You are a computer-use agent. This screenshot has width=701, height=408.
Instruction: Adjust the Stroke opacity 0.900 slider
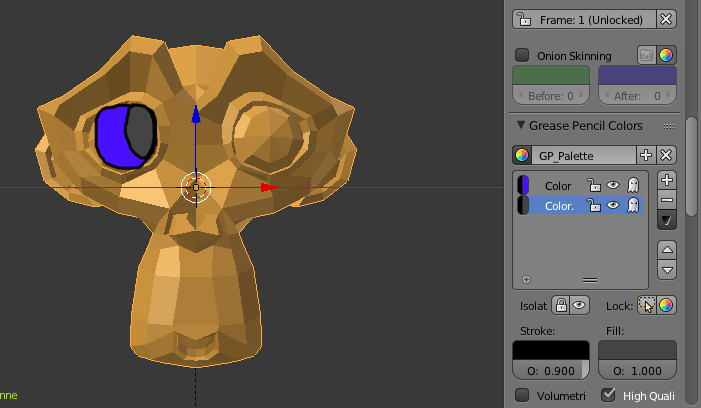[x=551, y=370]
